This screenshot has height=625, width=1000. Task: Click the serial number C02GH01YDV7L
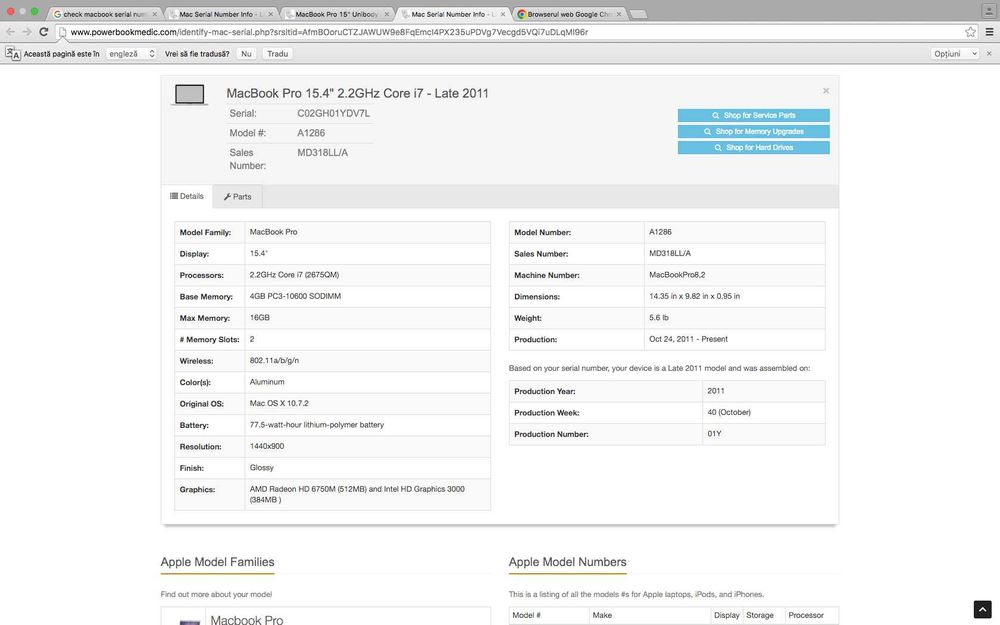pyautogui.click(x=334, y=114)
